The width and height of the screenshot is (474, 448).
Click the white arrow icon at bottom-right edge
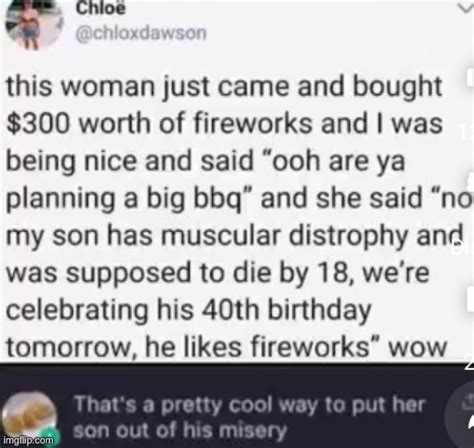click(x=470, y=423)
